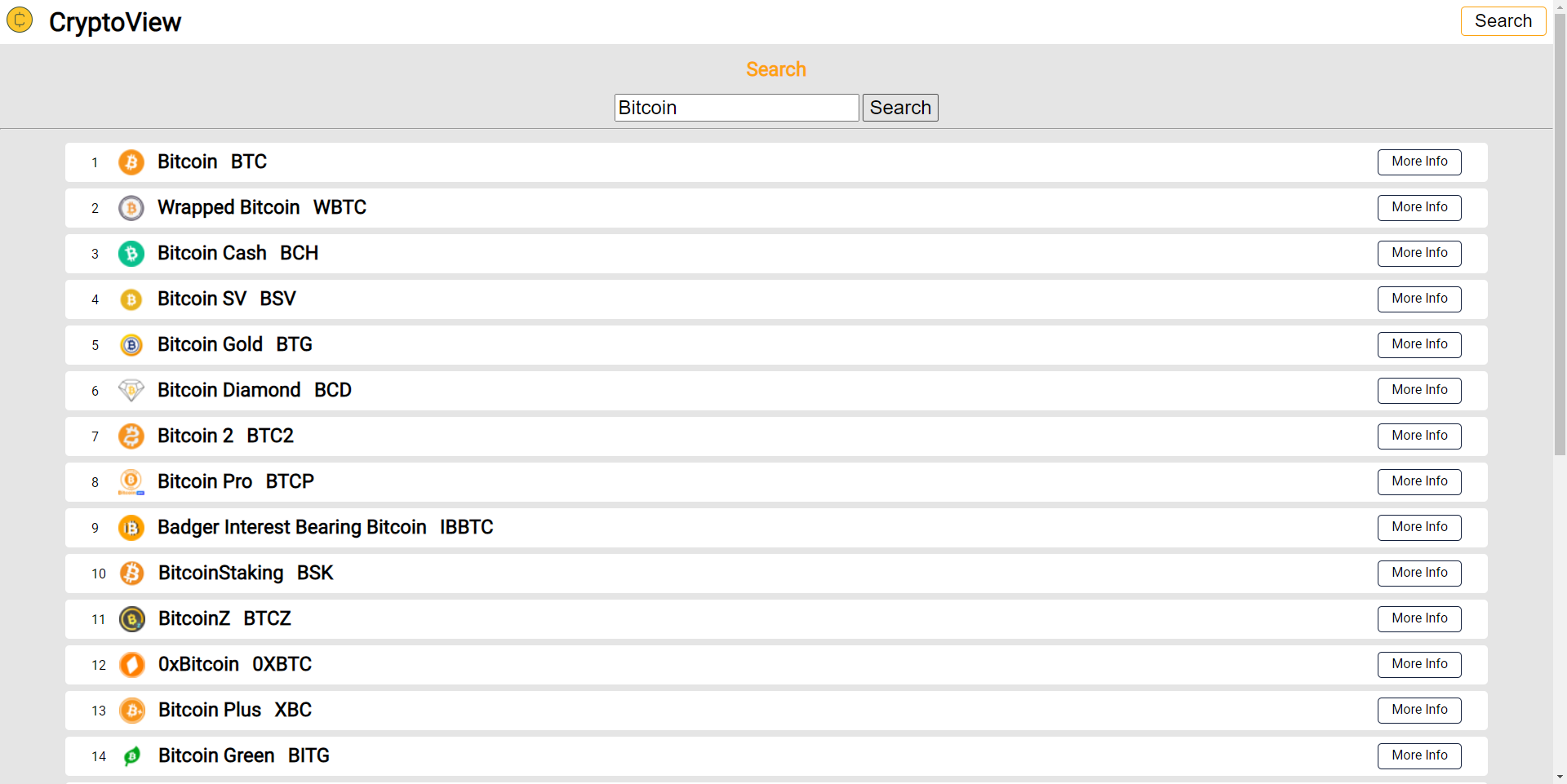Click the green Bitcoin Cash icon
1567x784 pixels.
[x=131, y=254]
